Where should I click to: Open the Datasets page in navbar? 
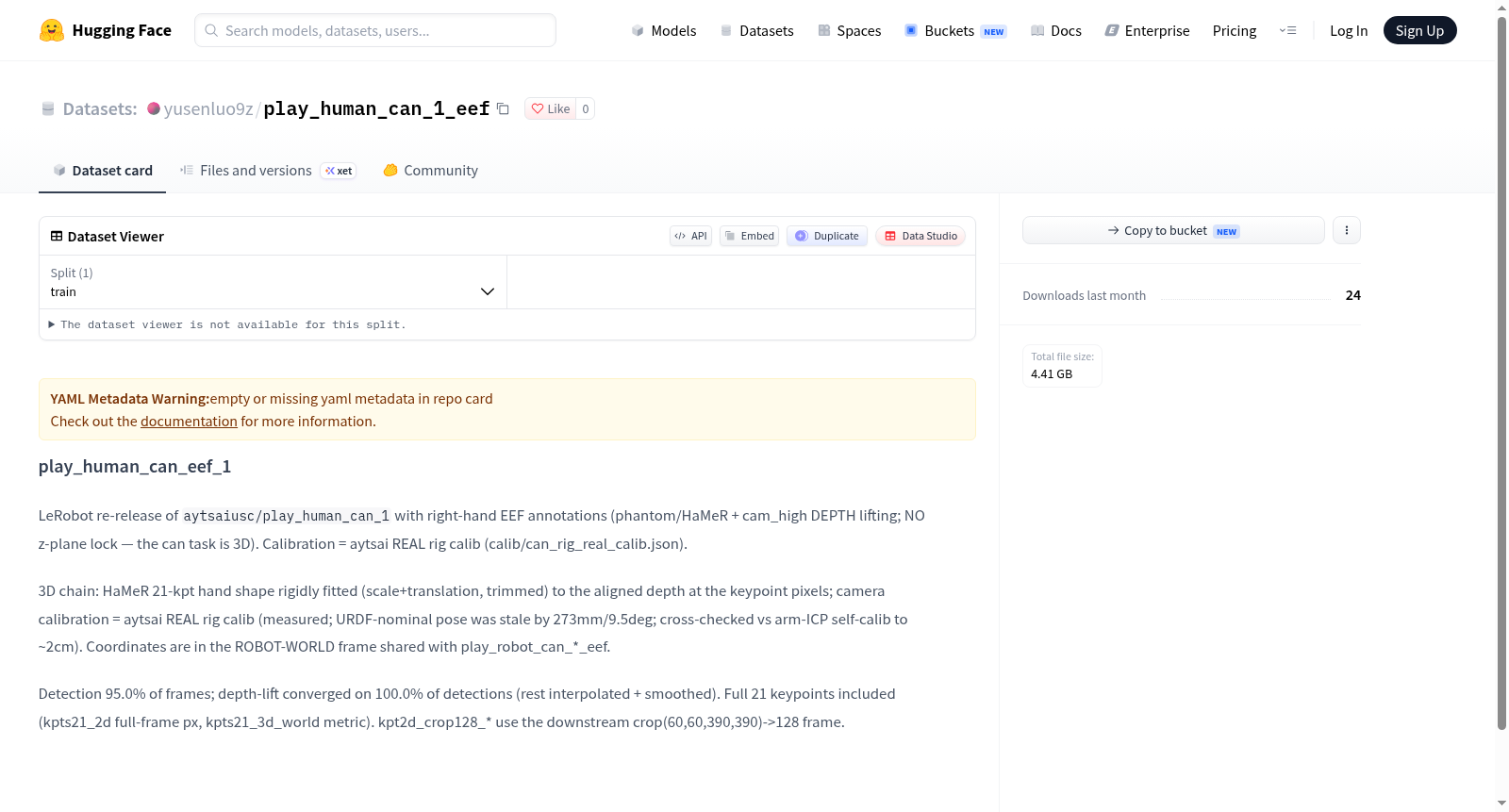[x=757, y=30]
